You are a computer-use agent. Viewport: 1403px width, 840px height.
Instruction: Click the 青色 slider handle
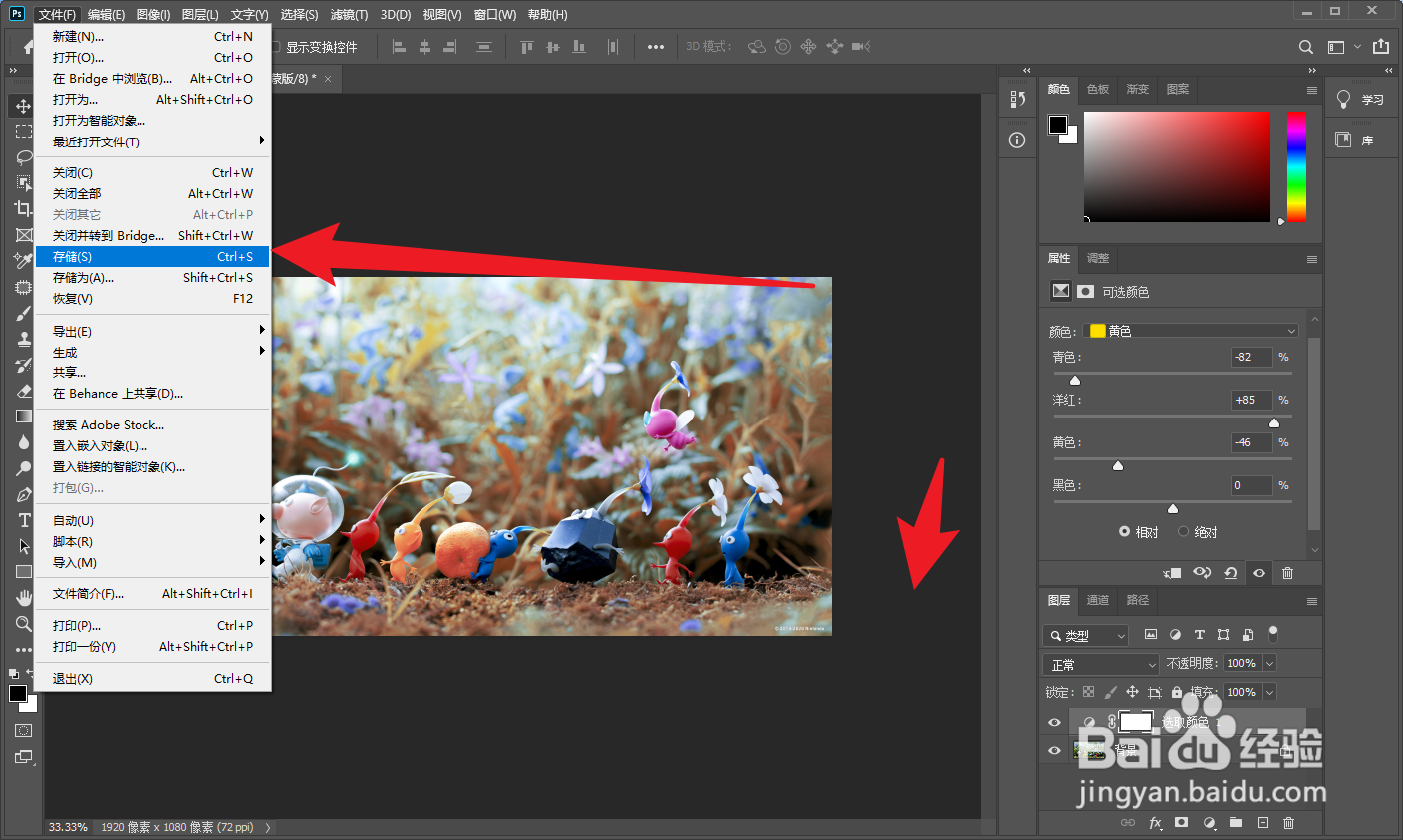click(x=1075, y=381)
